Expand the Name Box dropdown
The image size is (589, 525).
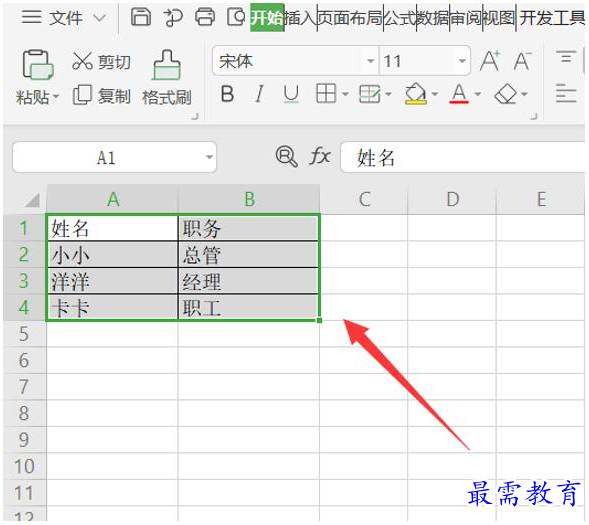[209, 157]
